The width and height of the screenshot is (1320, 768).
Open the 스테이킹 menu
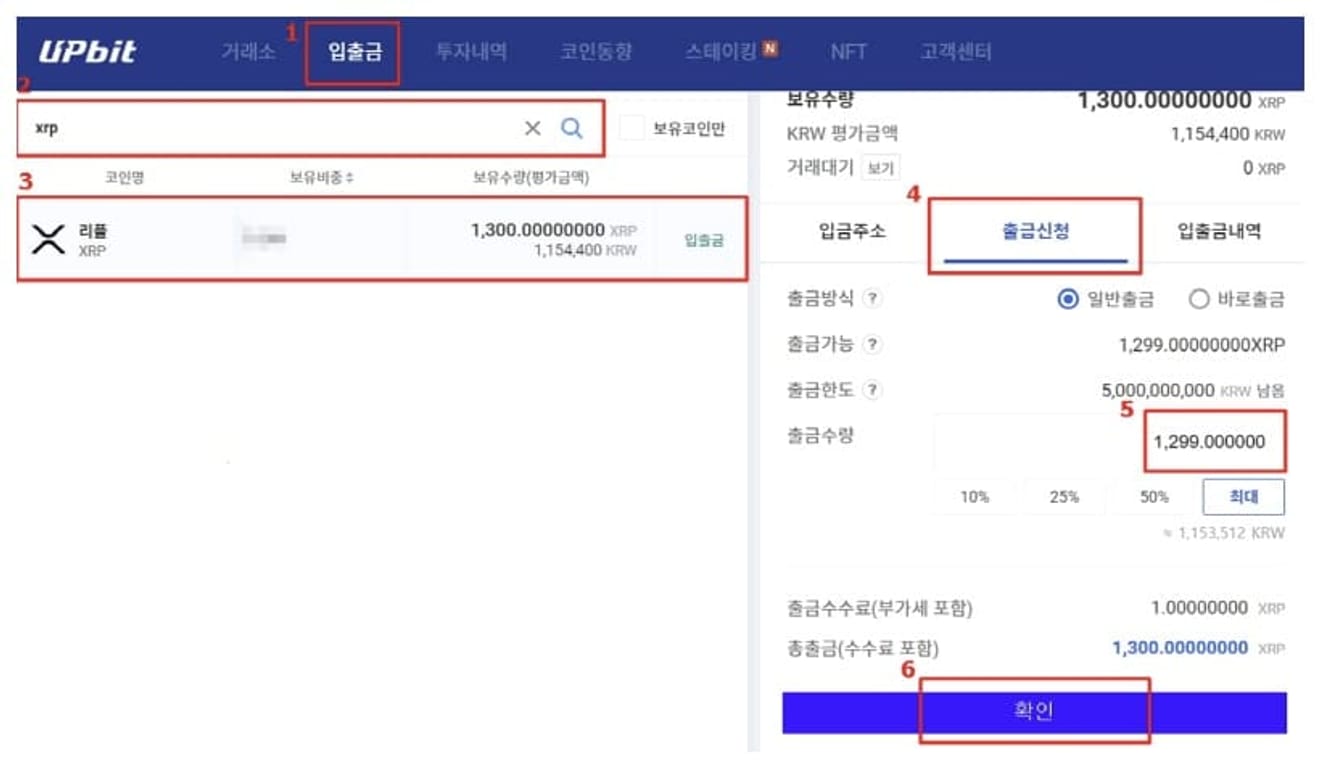721,51
